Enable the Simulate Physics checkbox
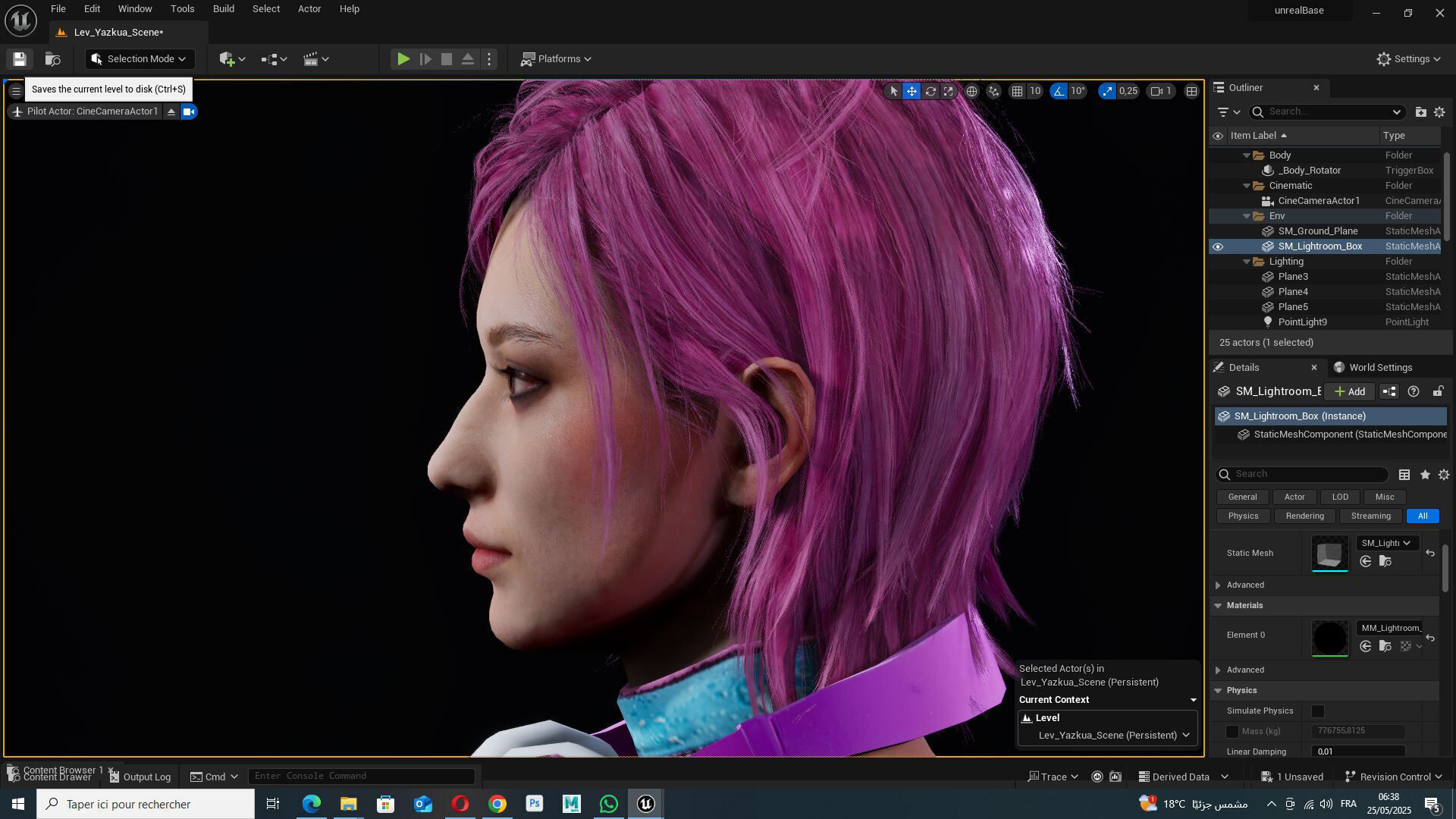Image resolution: width=1456 pixels, height=819 pixels. click(x=1318, y=711)
